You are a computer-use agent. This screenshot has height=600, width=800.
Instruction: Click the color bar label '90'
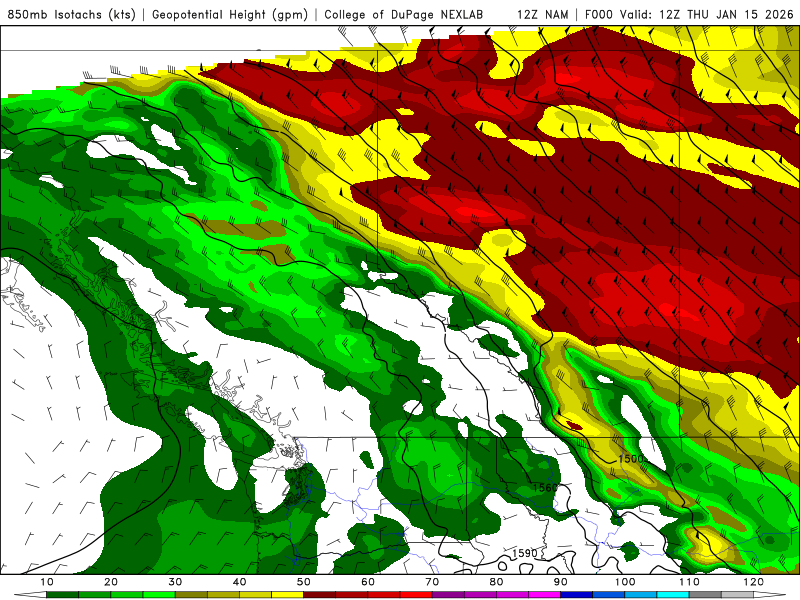[560, 582]
